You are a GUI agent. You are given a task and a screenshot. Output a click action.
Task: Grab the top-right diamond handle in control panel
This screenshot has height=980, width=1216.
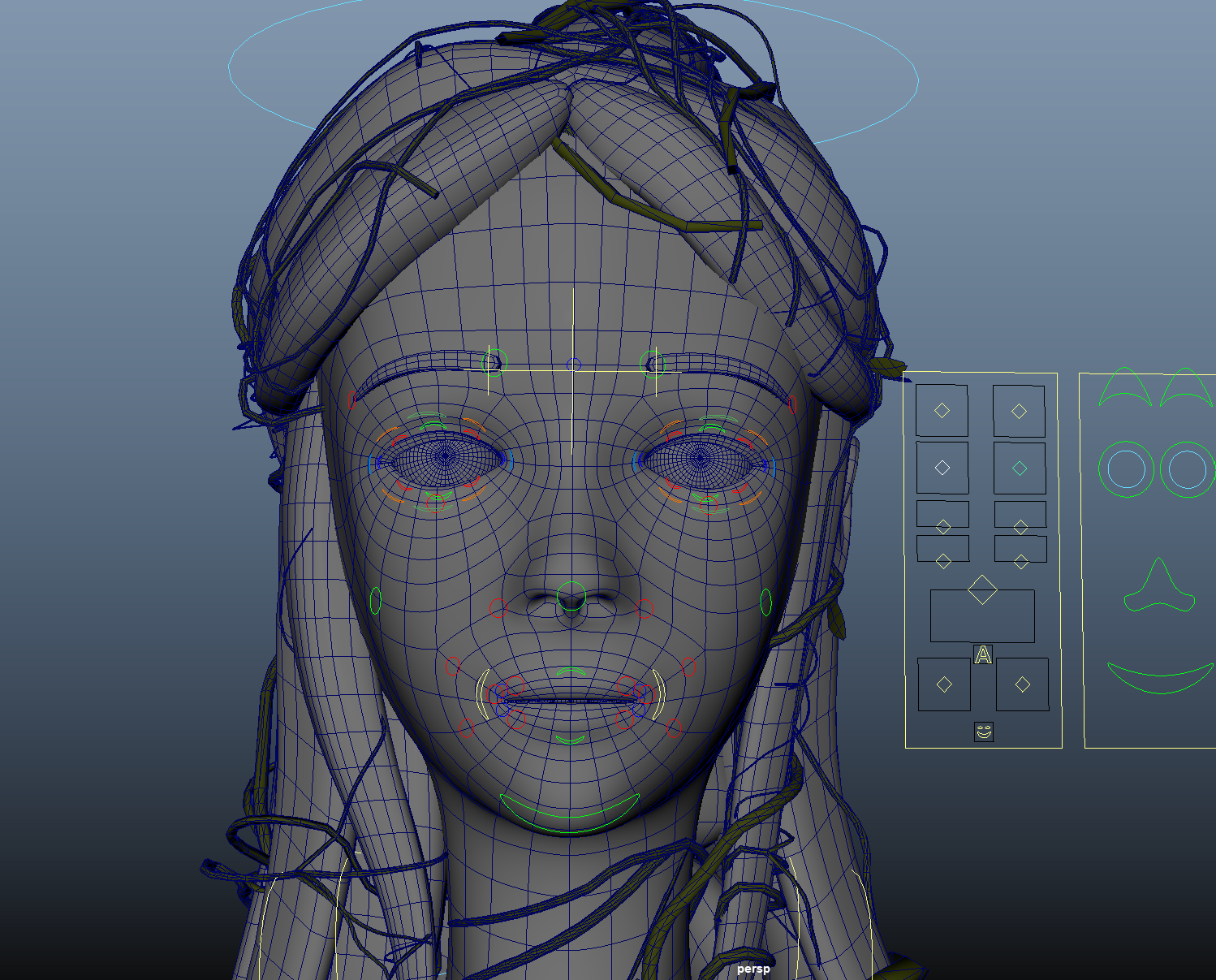1019,411
